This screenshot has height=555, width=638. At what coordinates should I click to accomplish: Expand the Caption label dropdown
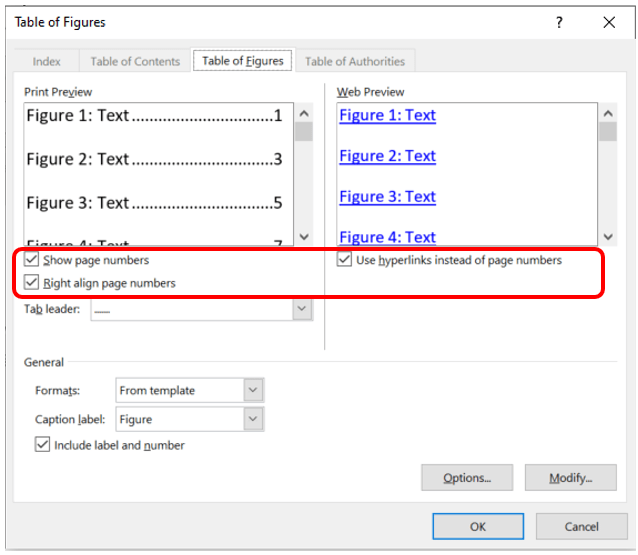[x=253, y=420]
